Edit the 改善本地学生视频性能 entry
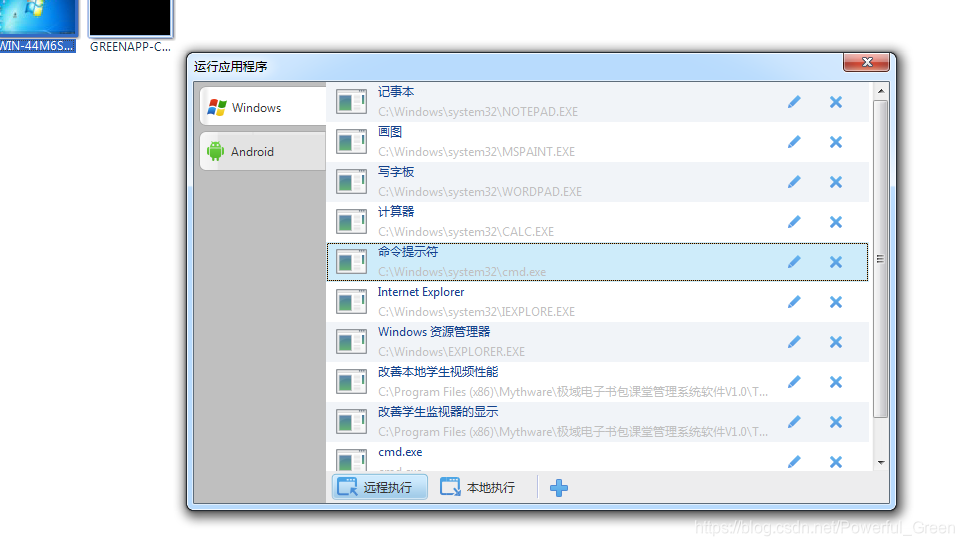Image resolution: width=964 pixels, height=546 pixels. 794,382
